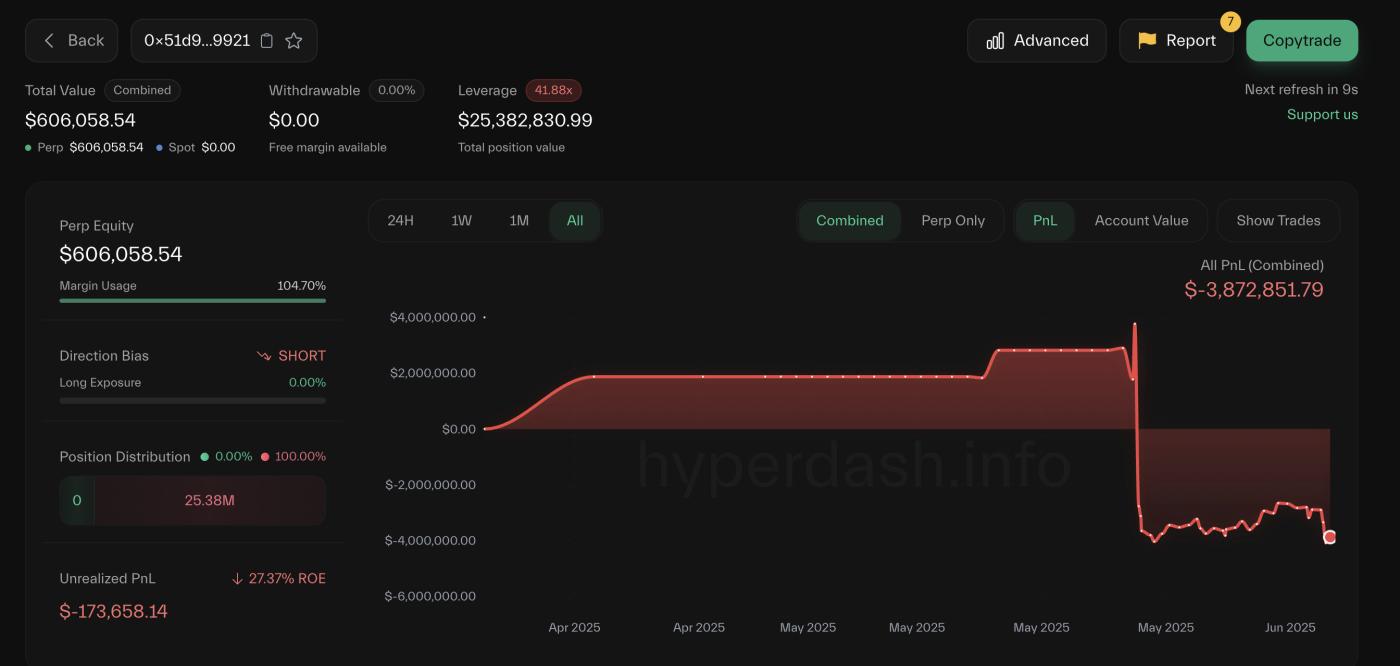1400x666 pixels.
Task: Click the flag icon on the Report button
Action: (1146, 41)
